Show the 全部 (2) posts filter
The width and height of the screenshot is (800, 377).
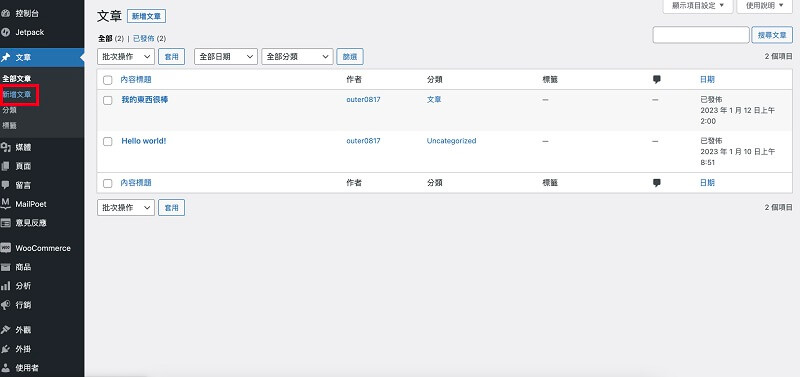pos(111,38)
